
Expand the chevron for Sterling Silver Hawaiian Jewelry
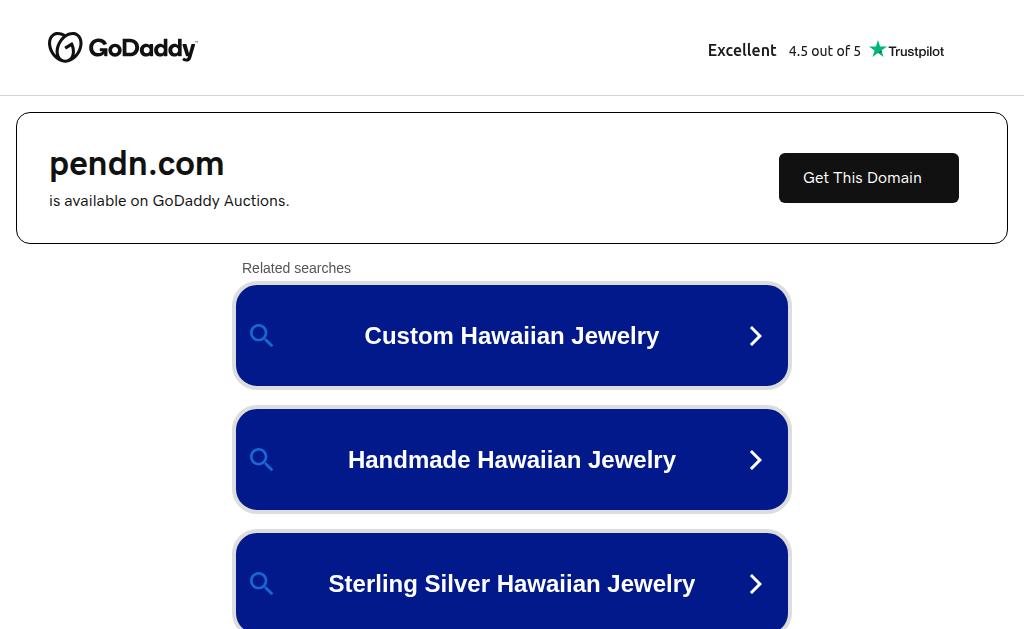click(x=756, y=584)
